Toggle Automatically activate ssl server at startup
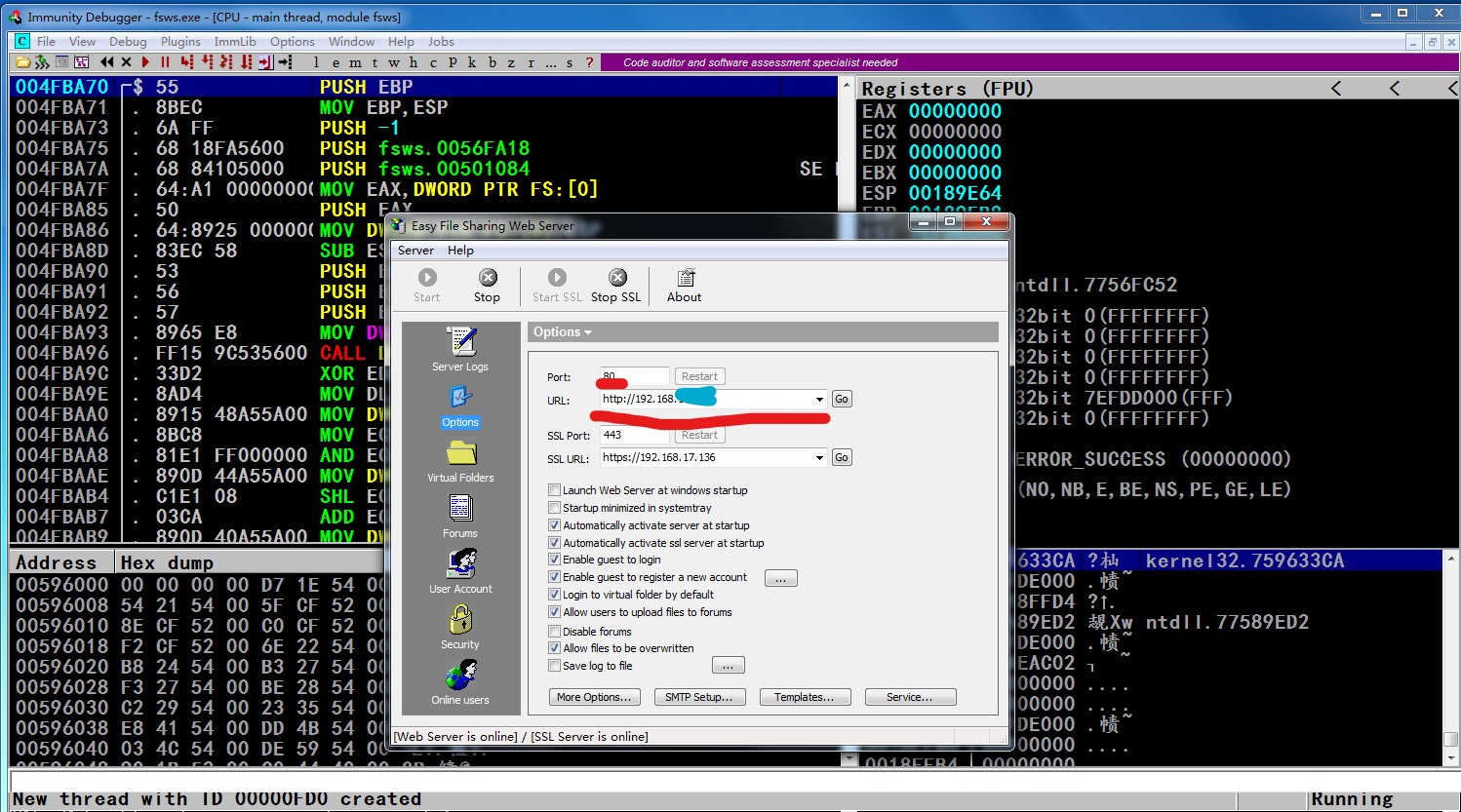 coord(554,543)
